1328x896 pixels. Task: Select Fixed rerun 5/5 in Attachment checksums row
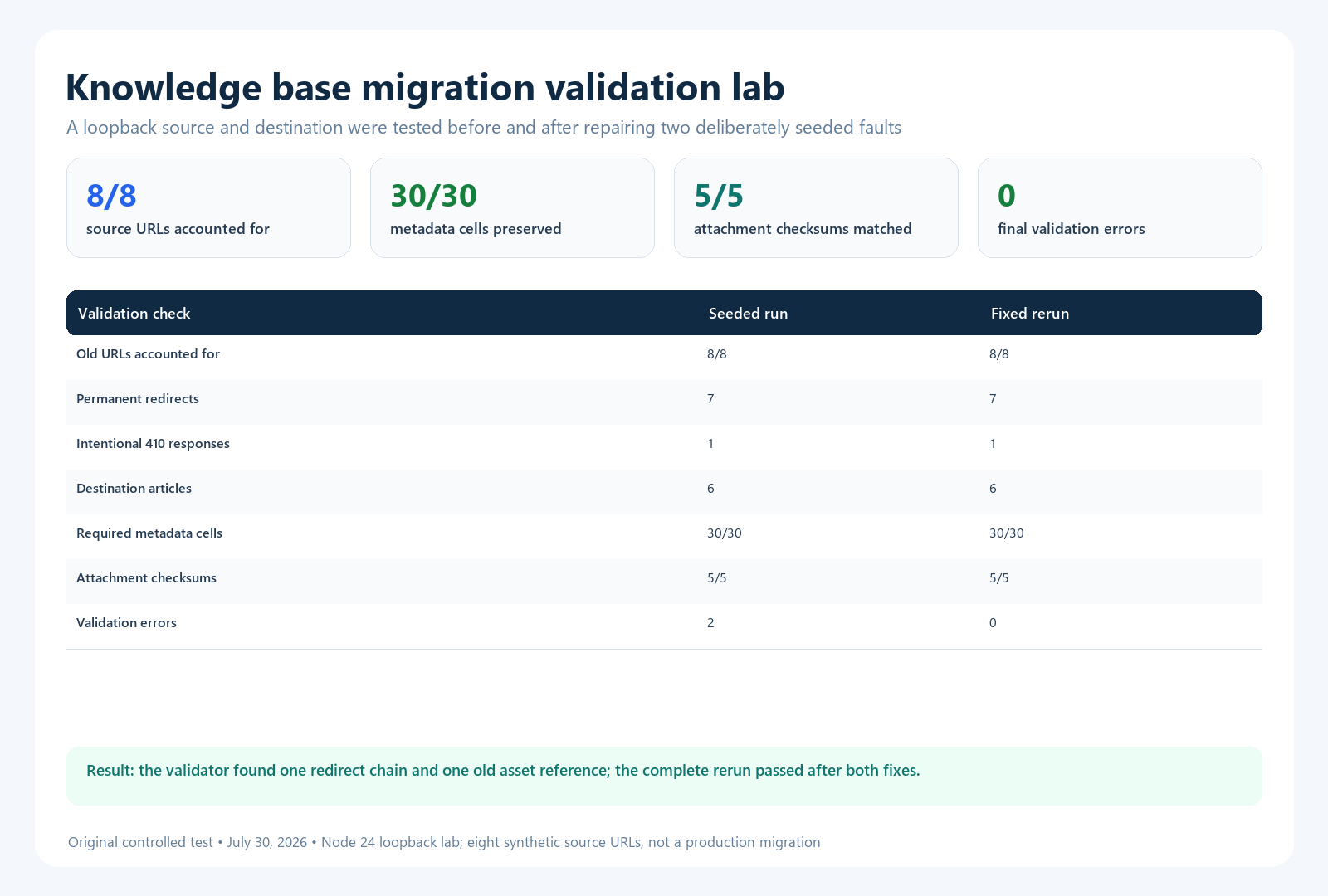(999, 578)
